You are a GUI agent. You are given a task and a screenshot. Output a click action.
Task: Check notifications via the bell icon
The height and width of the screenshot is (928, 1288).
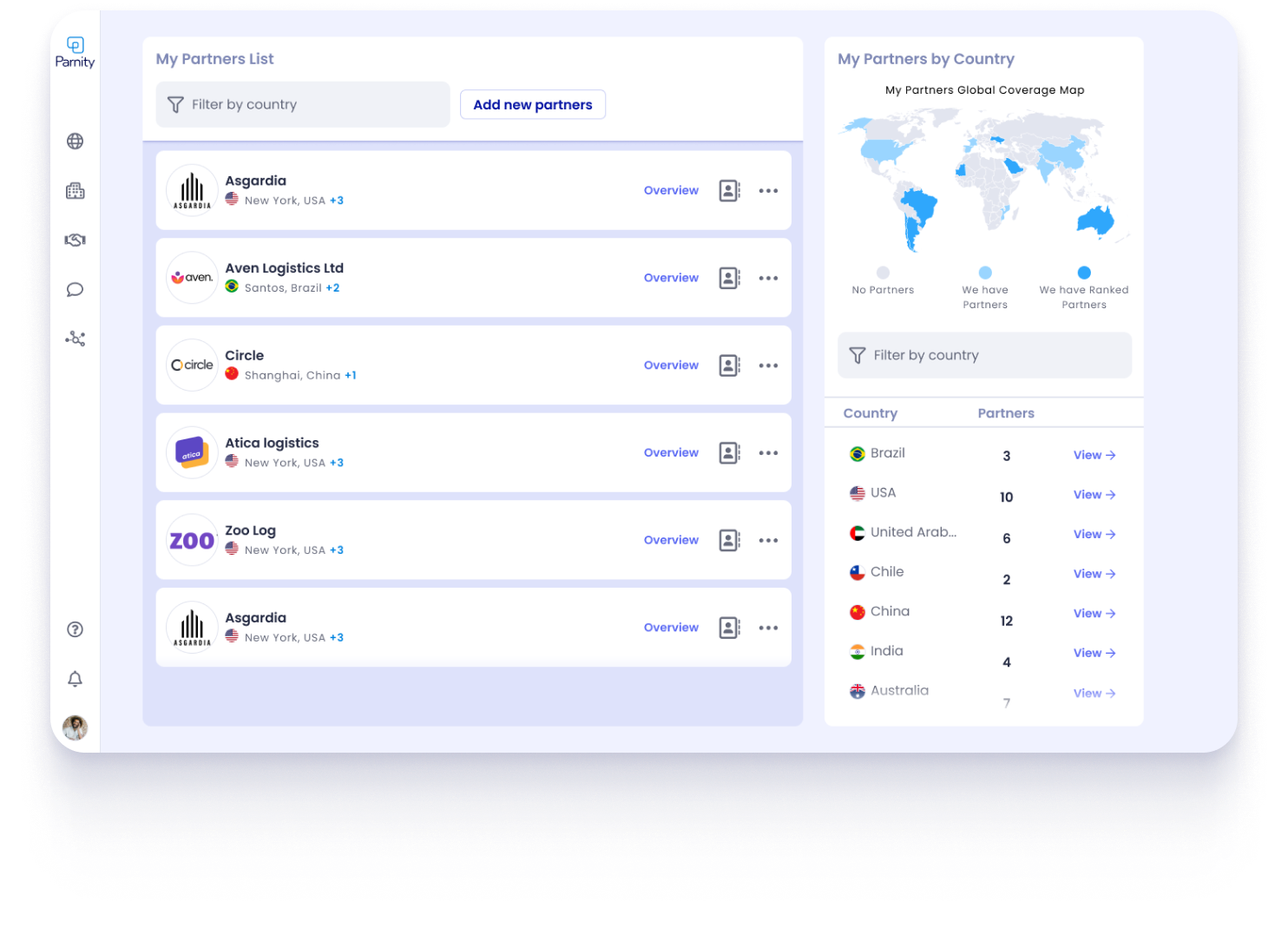pos(75,679)
